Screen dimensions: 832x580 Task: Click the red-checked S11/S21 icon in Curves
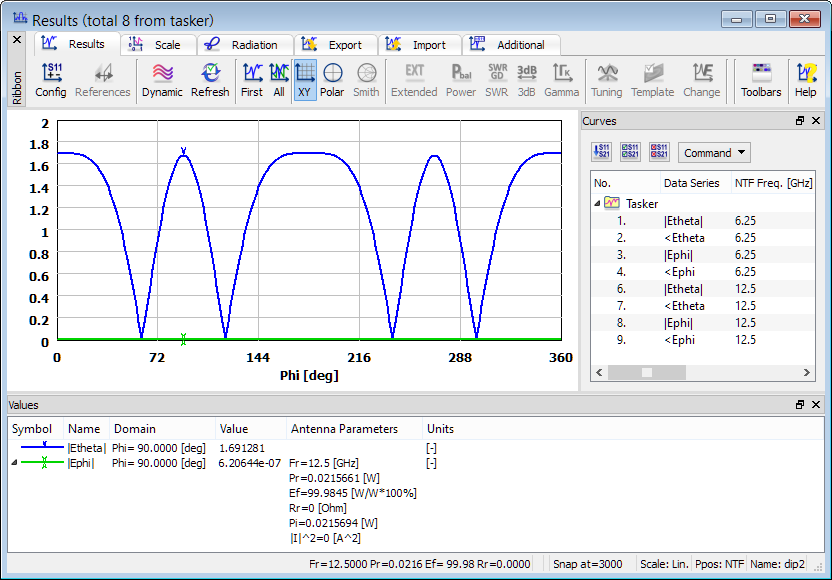coord(658,153)
